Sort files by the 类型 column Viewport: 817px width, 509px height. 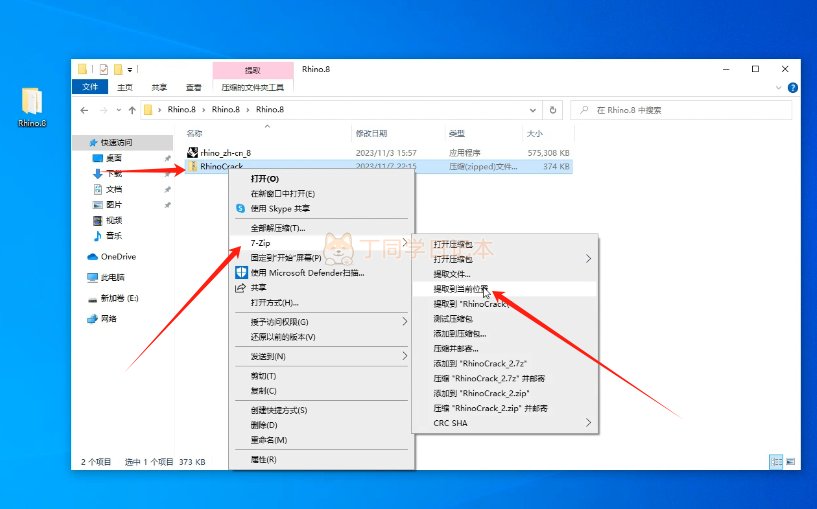click(x=456, y=133)
